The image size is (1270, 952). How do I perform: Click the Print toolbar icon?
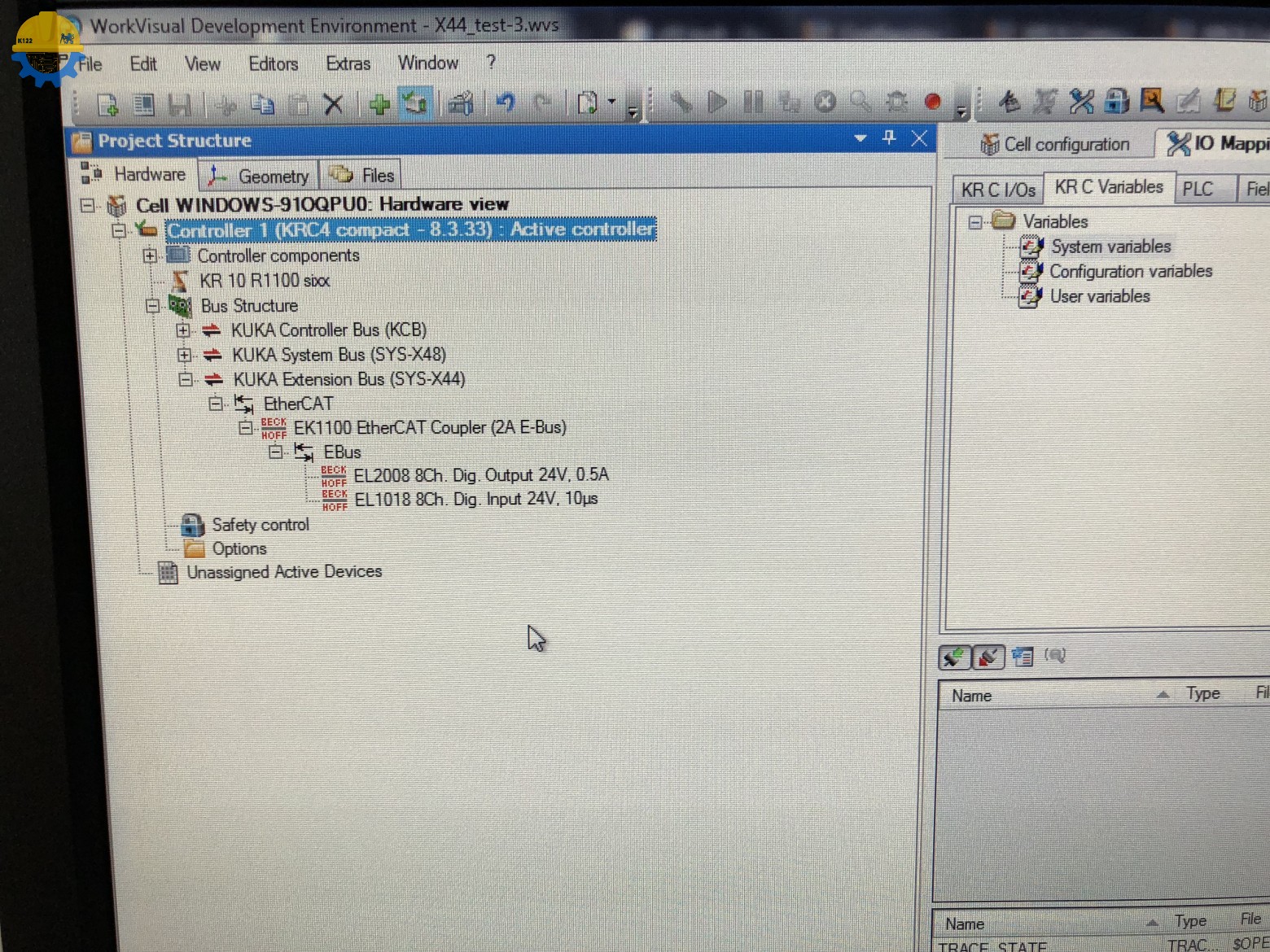coord(461,103)
